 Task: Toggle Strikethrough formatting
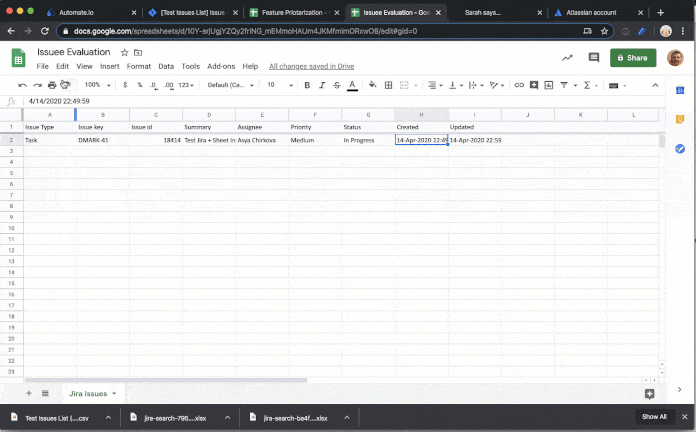tap(336, 85)
